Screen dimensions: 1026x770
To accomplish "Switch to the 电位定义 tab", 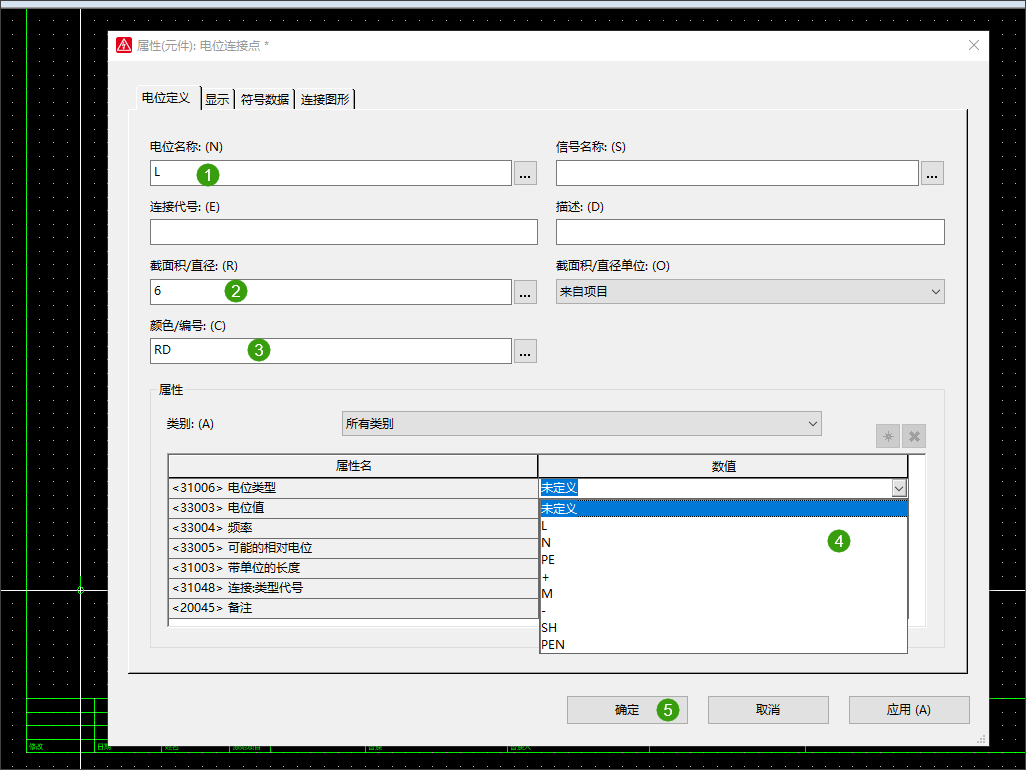I will tap(166, 97).
